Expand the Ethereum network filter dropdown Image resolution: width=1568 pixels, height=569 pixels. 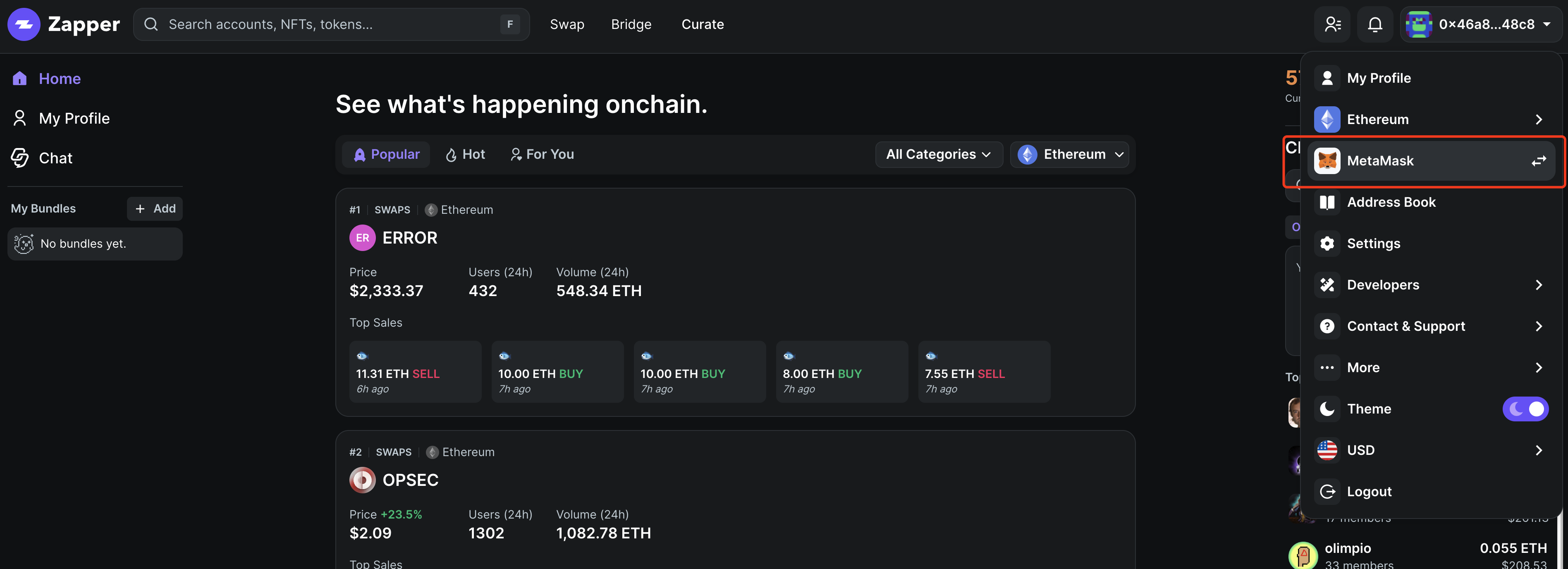click(x=1069, y=155)
